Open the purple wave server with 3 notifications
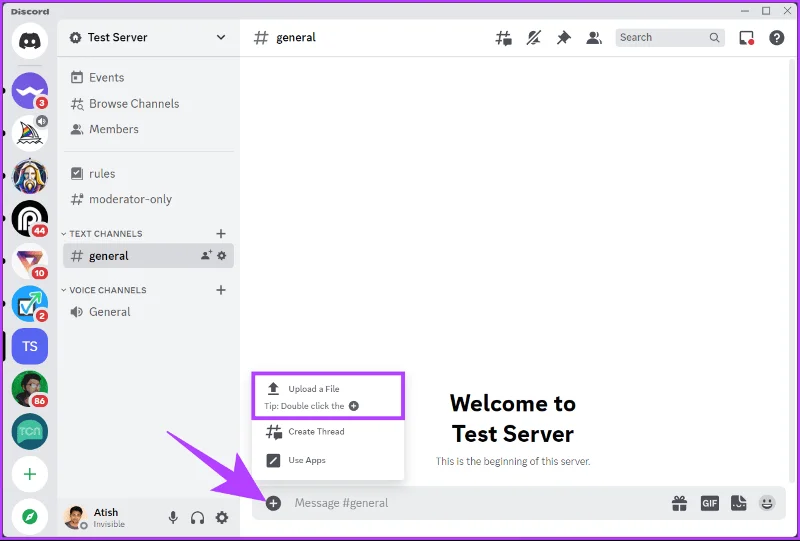This screenshot has width=800, height=541. coord(30,90)
